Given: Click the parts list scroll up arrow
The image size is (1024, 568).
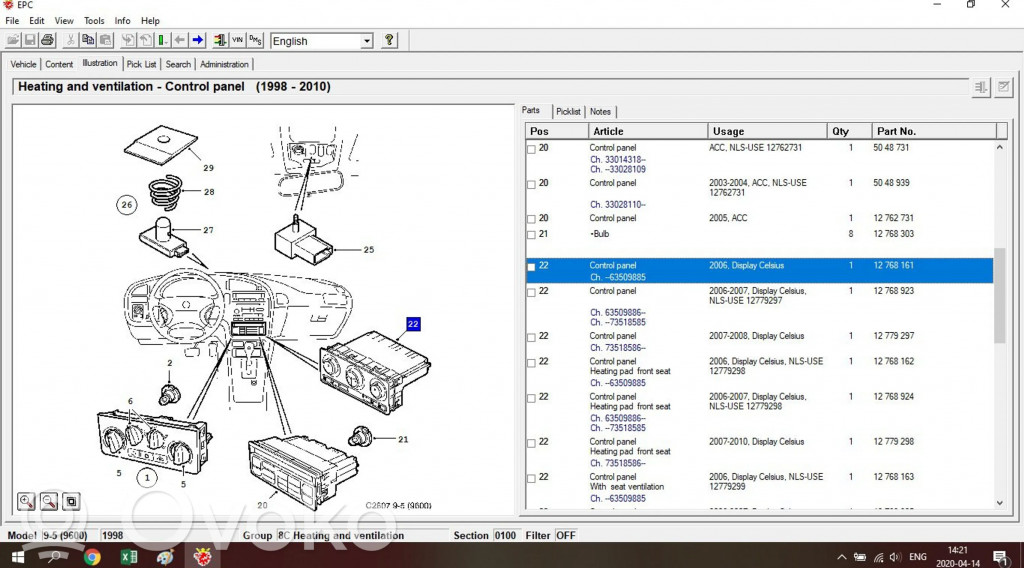Looking at the screenshot, I should (x=1000, y=148).
